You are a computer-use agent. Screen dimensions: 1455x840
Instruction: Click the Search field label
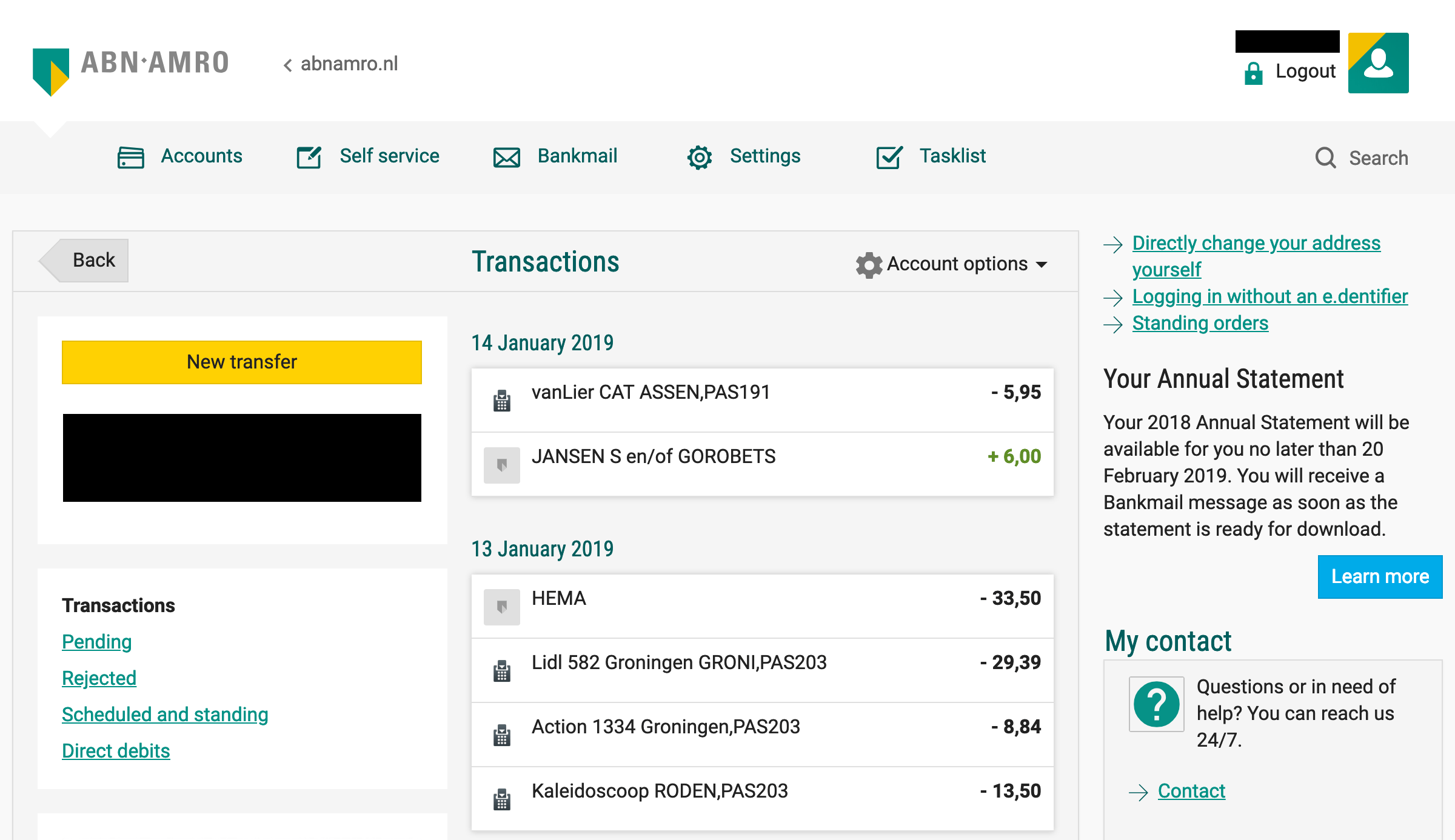[1379, 158]
